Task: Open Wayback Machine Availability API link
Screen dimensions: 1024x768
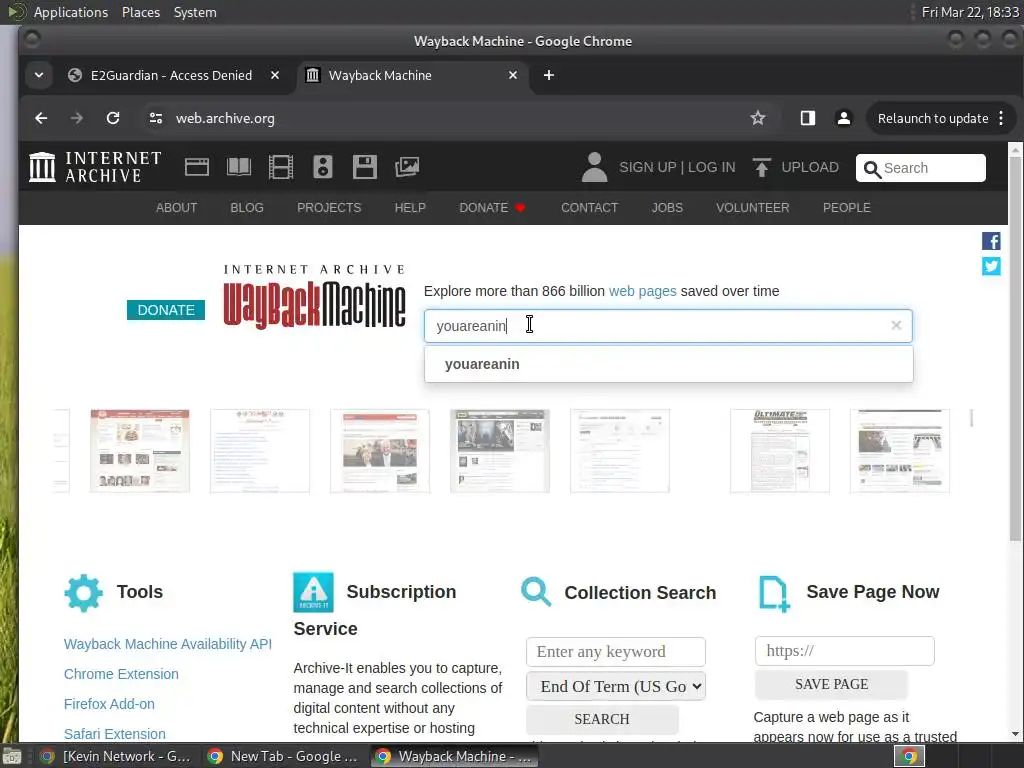Action: [x=168, y=644]
